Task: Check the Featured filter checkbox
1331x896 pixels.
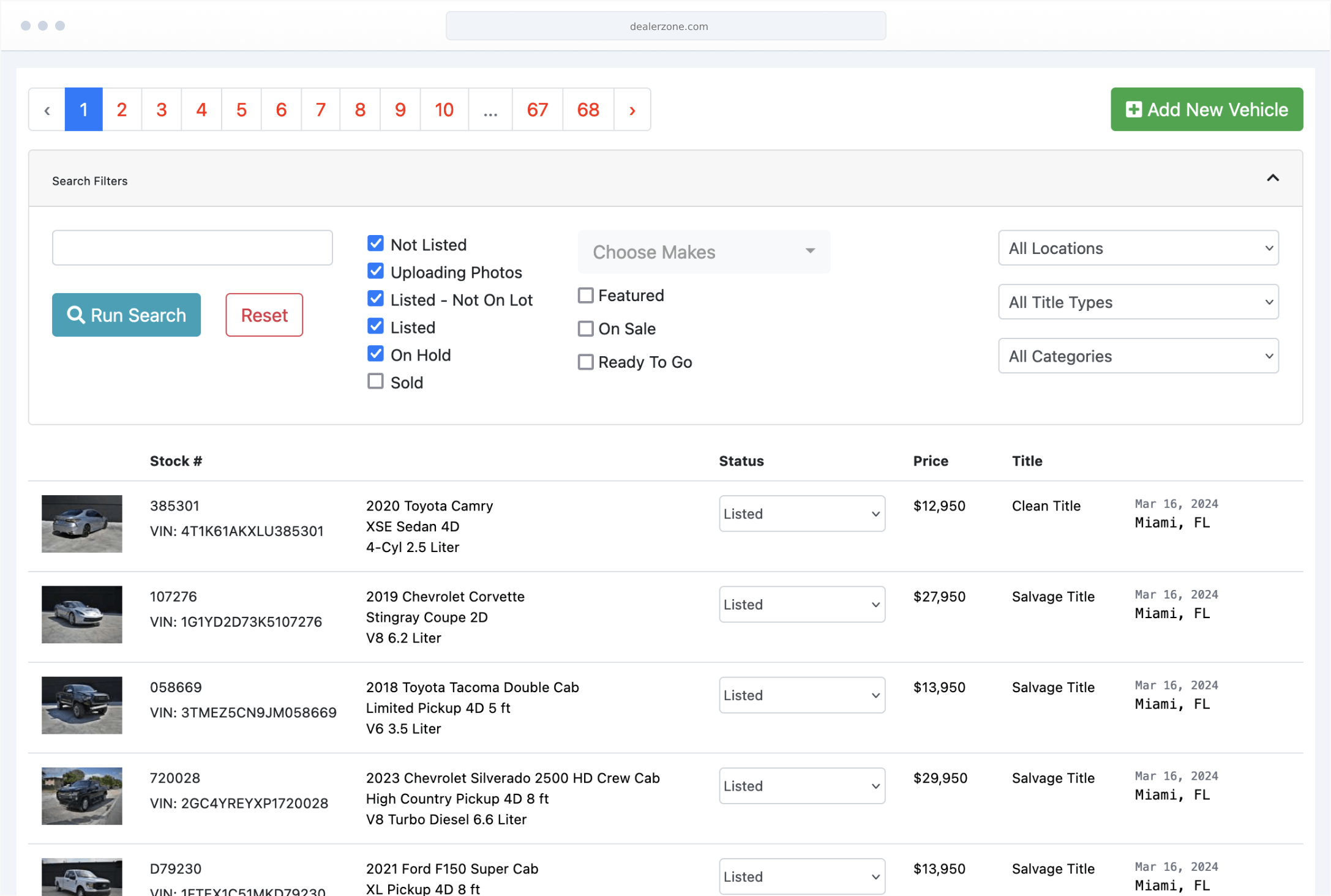Action: coord(585,296)
